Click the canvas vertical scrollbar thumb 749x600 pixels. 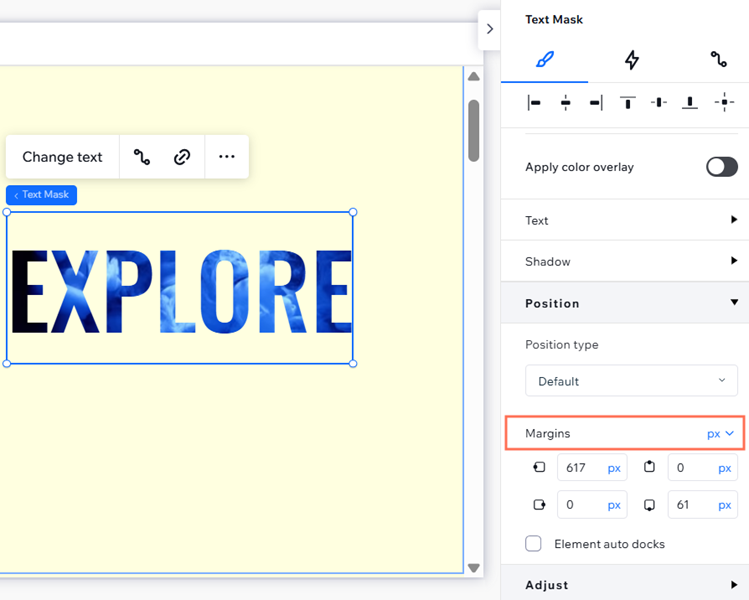474,128
